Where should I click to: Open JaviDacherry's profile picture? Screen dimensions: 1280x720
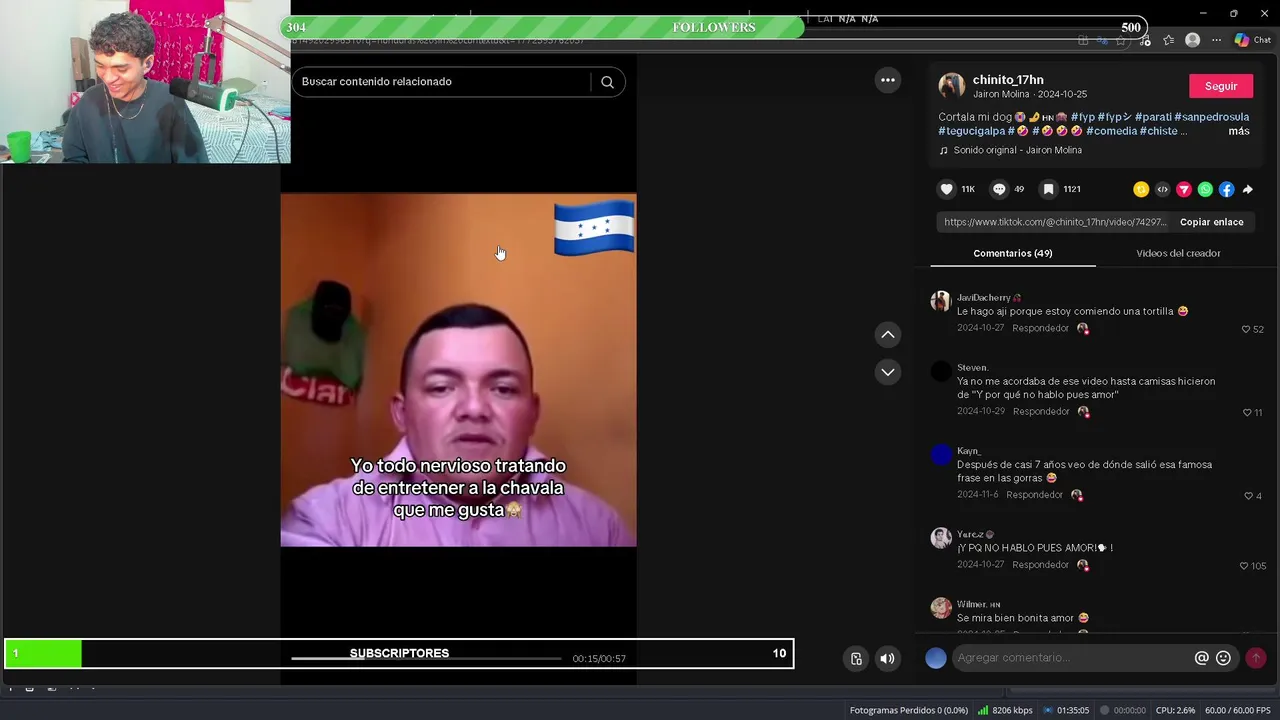coord(941,301)
